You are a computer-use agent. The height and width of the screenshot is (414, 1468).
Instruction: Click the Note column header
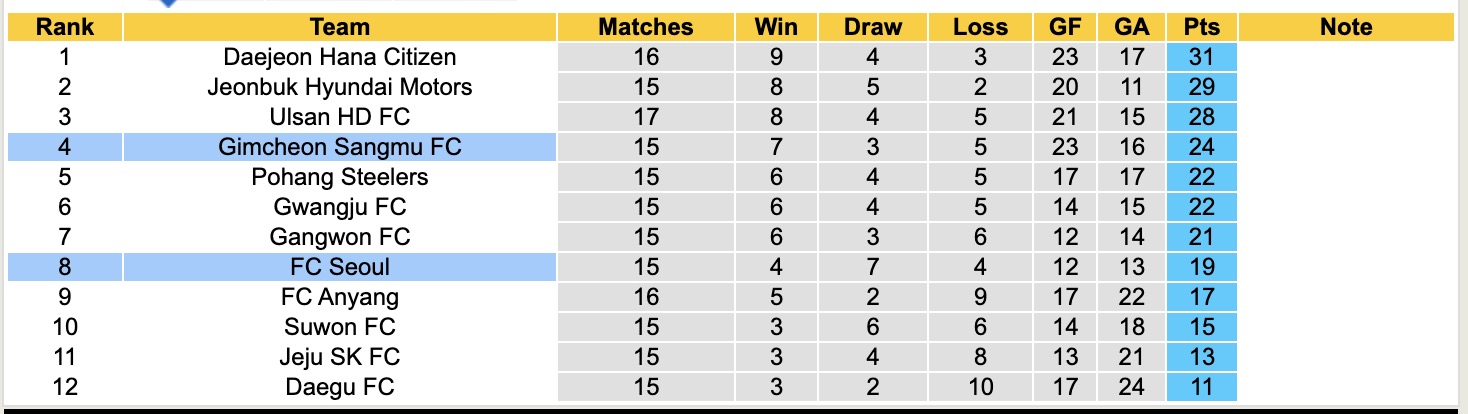click(1346, 27)
